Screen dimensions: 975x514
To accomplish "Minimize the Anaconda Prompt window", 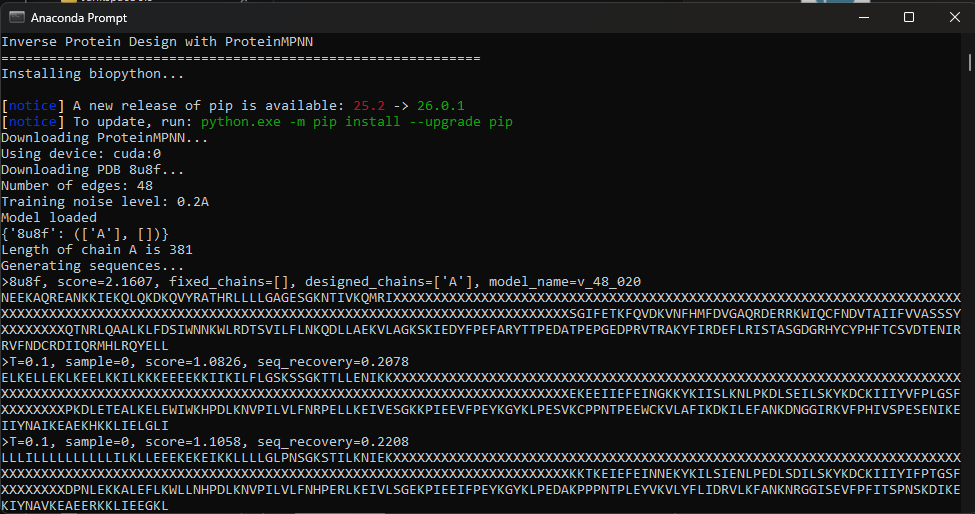I will [x=864, y=17].
